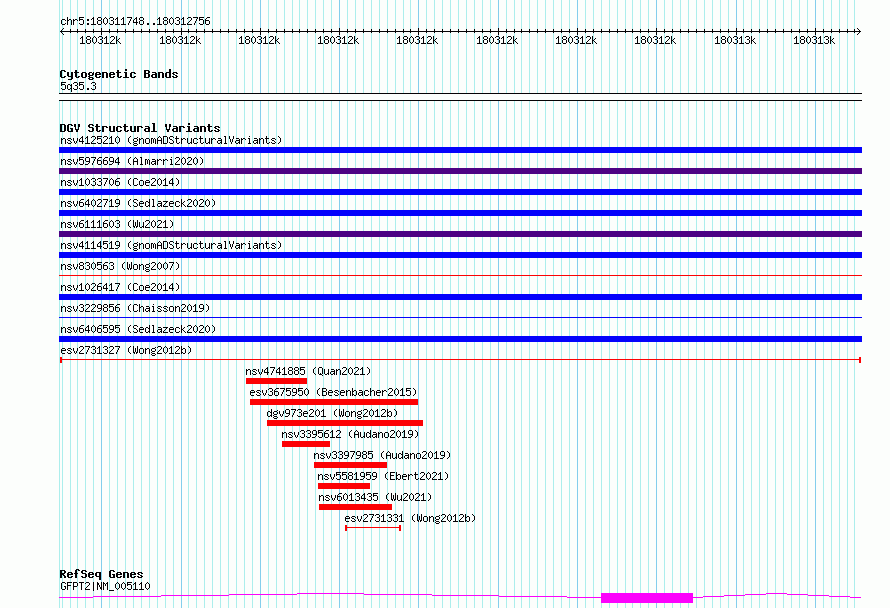Image resolution: width=890 pixels, height=608 pixels.
Task: Click the thin red bracket under esv2731331
Action: pyautogui.click(x=373, y=528)
